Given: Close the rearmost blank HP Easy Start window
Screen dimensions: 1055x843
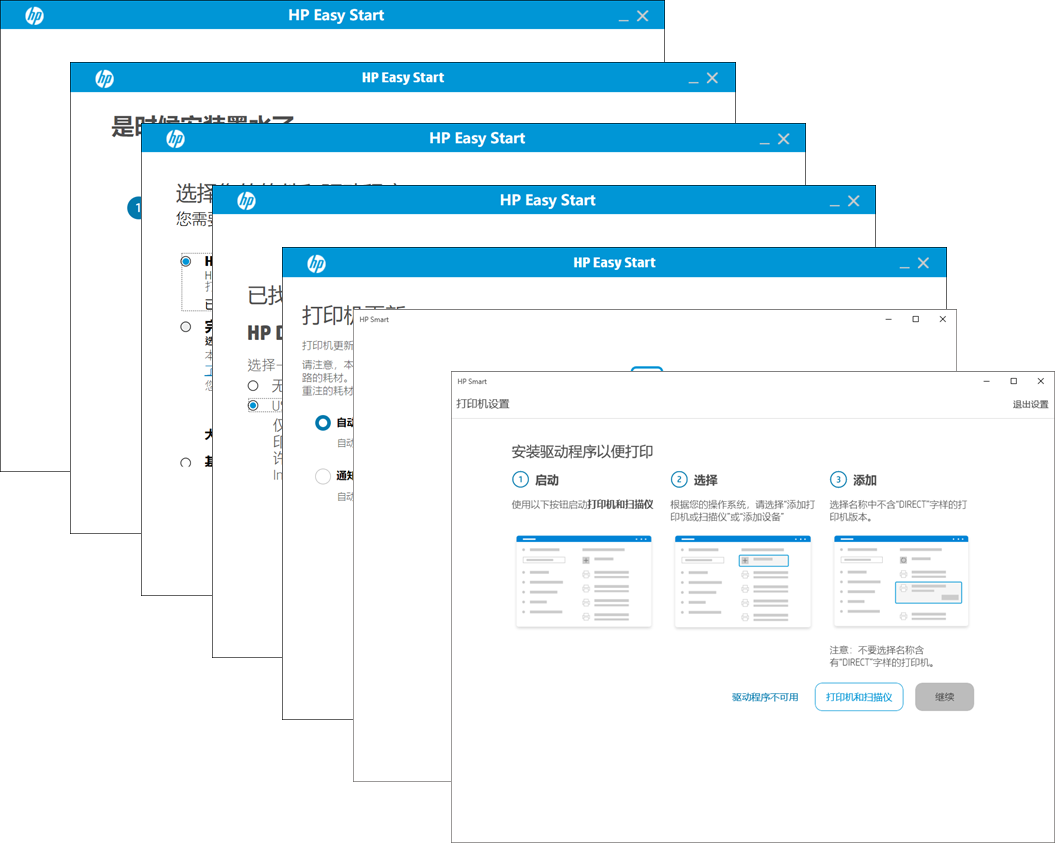Looking at the screenshot, I should click(x=643, y=15).
